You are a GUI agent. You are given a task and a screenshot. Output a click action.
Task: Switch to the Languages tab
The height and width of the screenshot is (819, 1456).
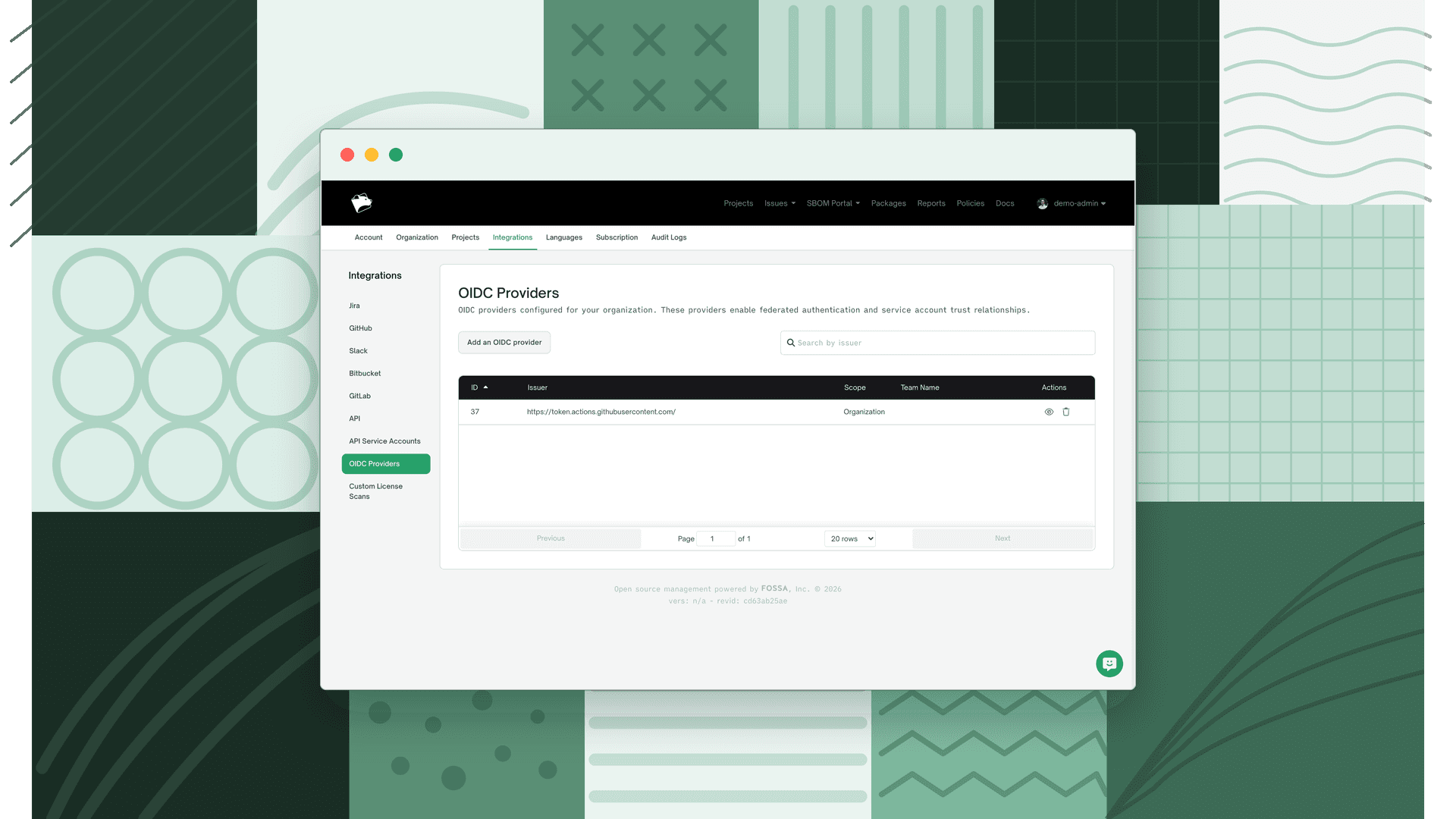pos(564,237)
